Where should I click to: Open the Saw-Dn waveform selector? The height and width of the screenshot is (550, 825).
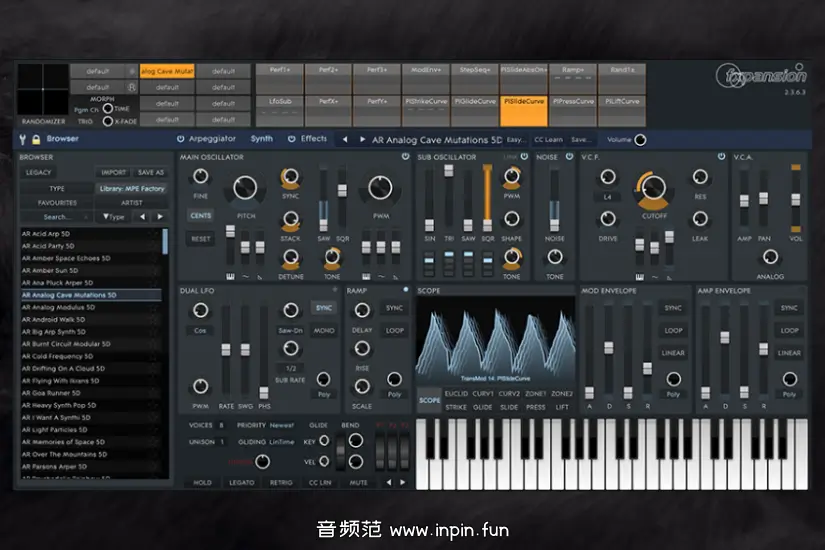[x=290, y=331]
